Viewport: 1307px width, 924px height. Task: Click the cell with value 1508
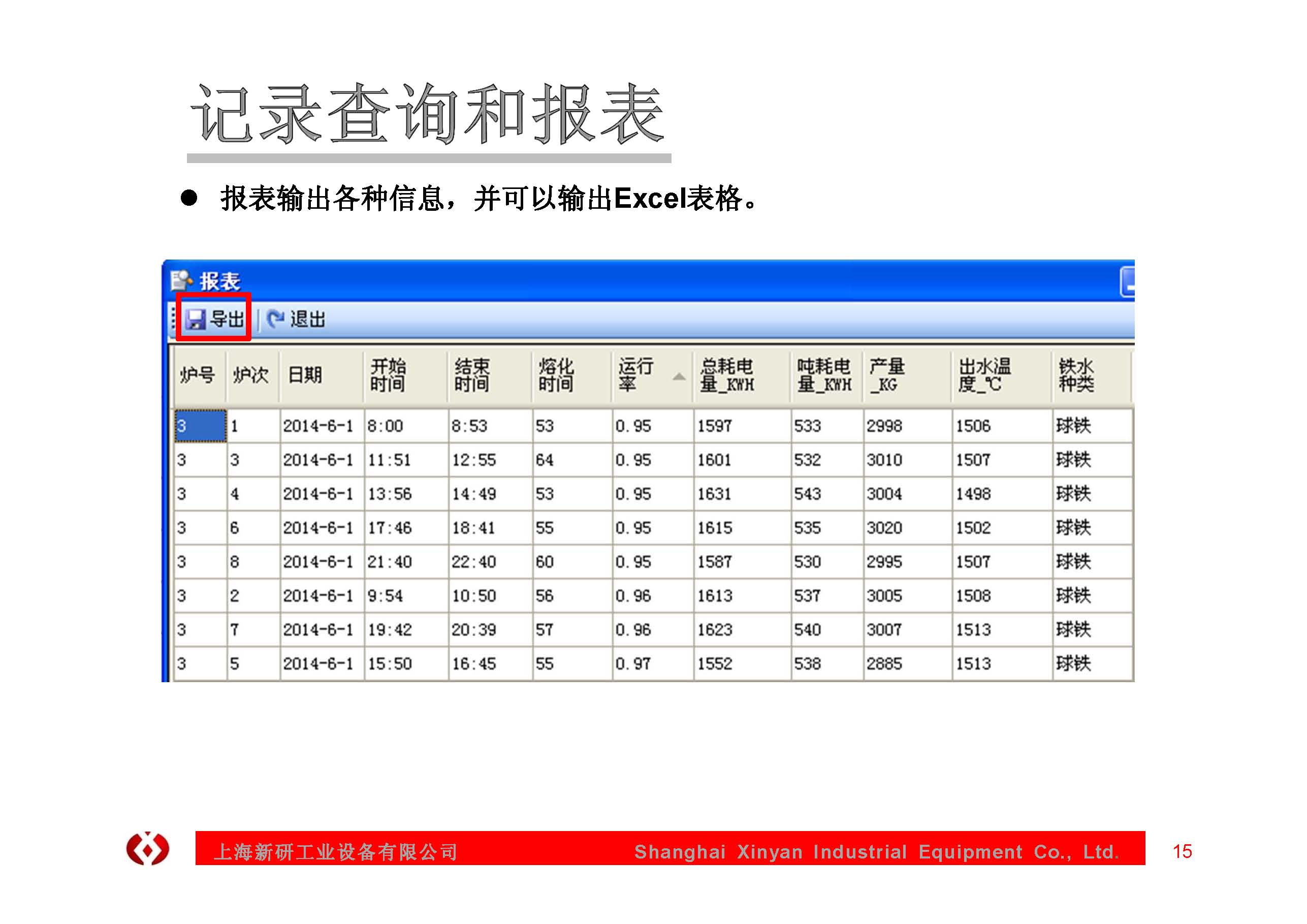(1002, 596)
